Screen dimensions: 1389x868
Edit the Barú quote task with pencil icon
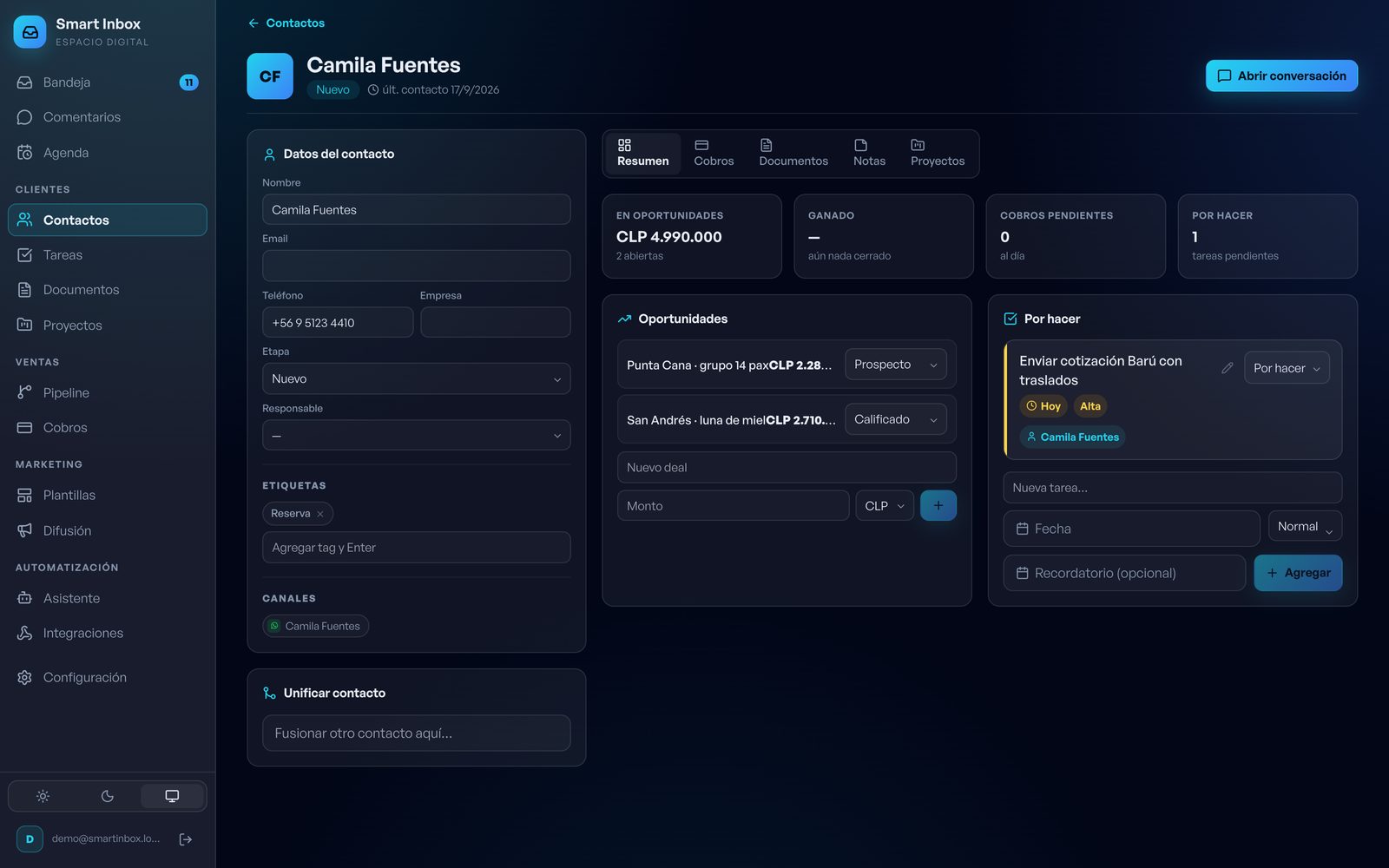coord(1228,368)
